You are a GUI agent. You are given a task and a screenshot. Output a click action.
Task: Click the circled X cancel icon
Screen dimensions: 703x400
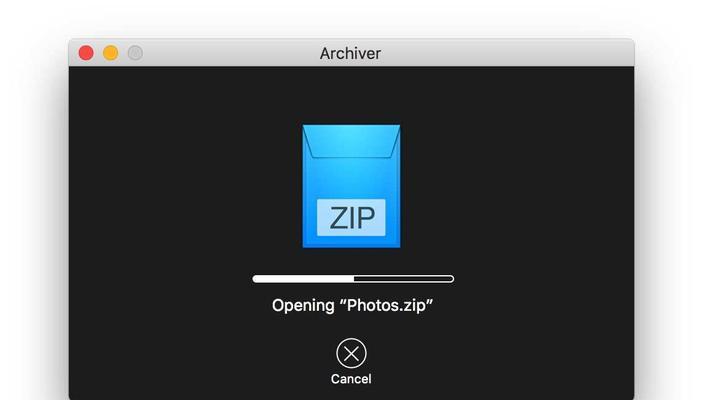tap(351, 353)
